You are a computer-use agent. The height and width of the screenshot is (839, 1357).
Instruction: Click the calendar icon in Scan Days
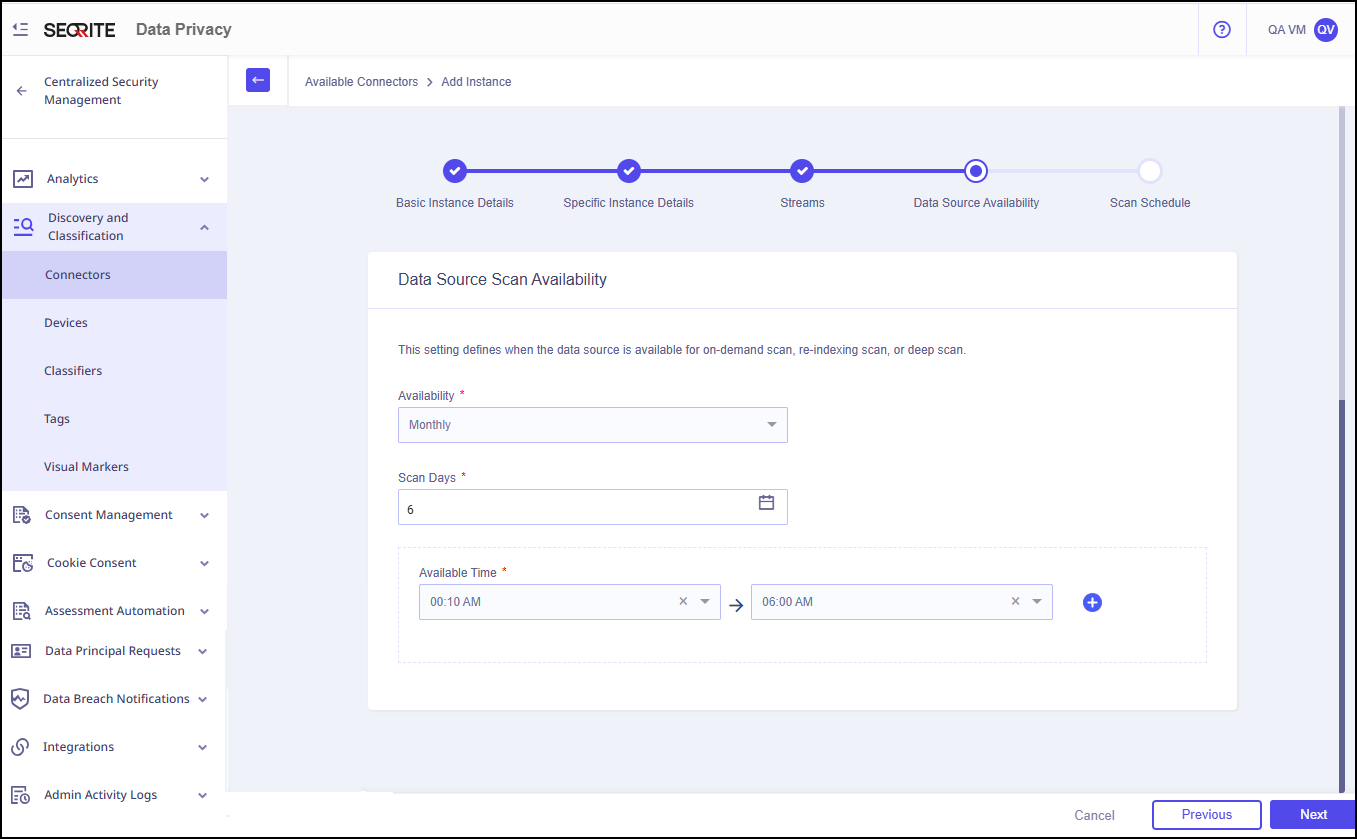tap(766, 503)
